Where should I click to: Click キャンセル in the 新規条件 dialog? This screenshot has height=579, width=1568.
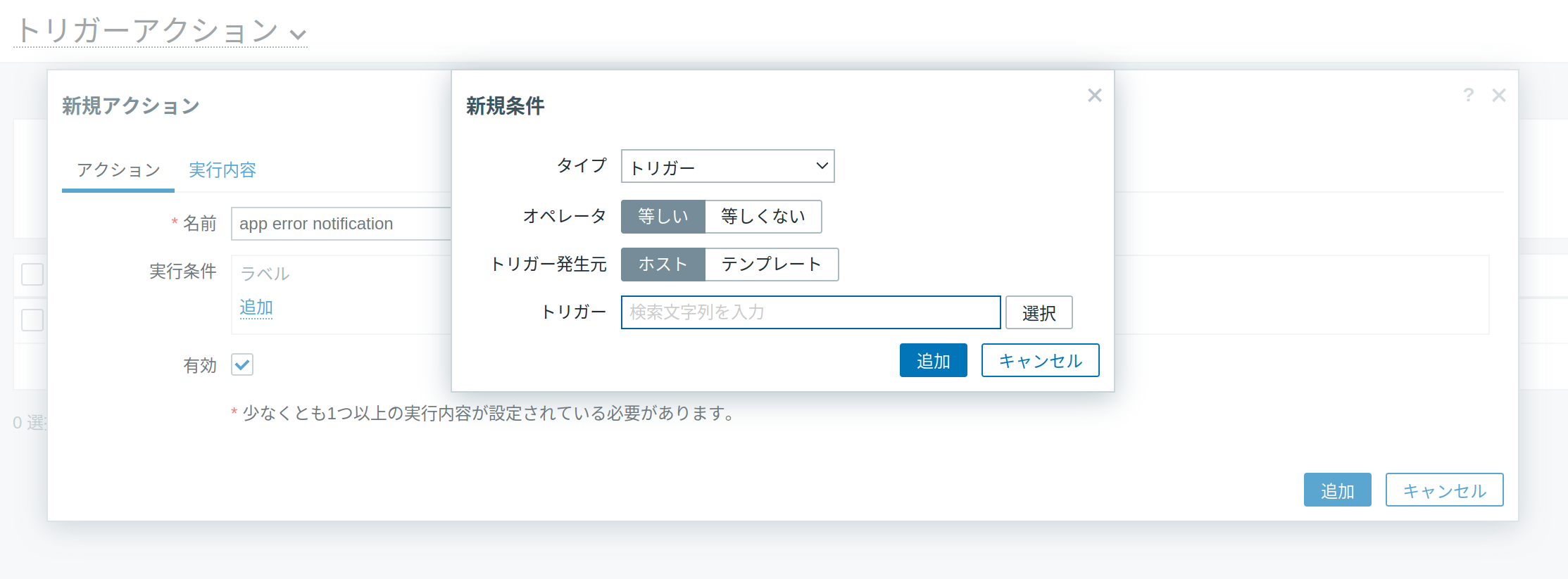click(x=1039, y=360)
